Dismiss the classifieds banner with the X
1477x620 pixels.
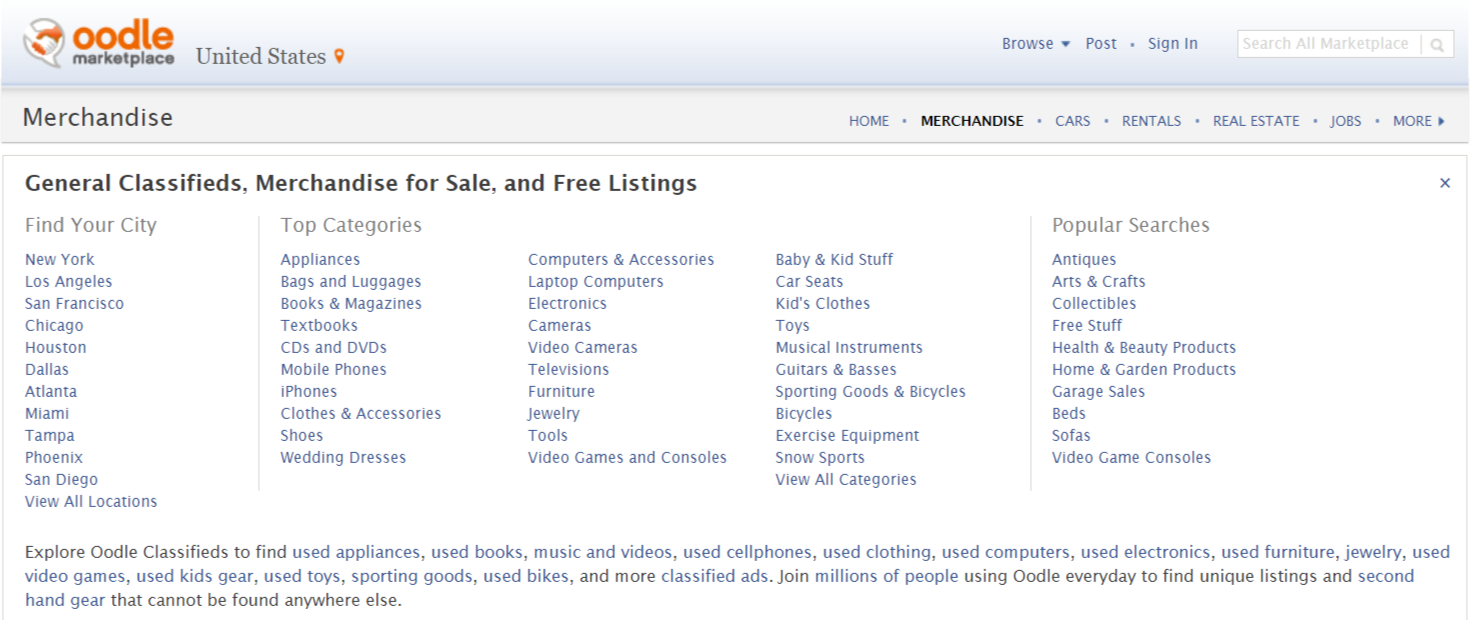(x=1444, y=183)
